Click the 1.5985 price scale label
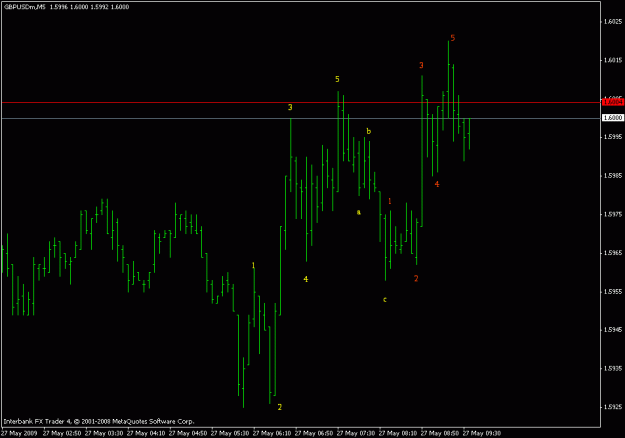This screenshot has height=438, width=625. click(613, 175)
